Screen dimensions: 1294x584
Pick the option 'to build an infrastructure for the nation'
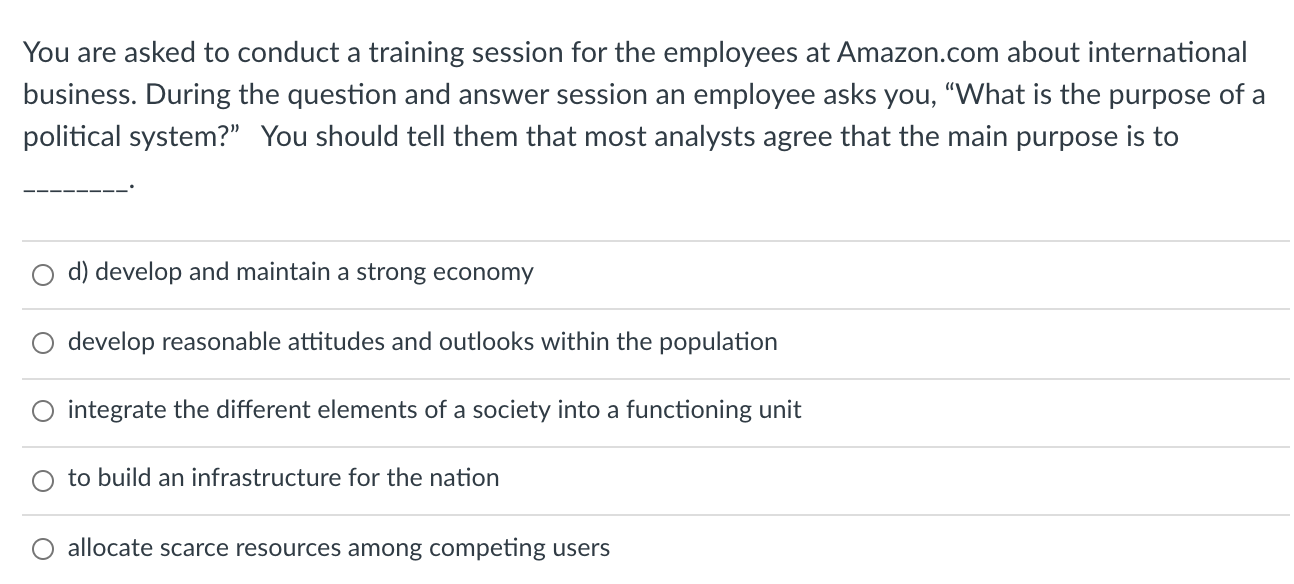coord(42,480)
